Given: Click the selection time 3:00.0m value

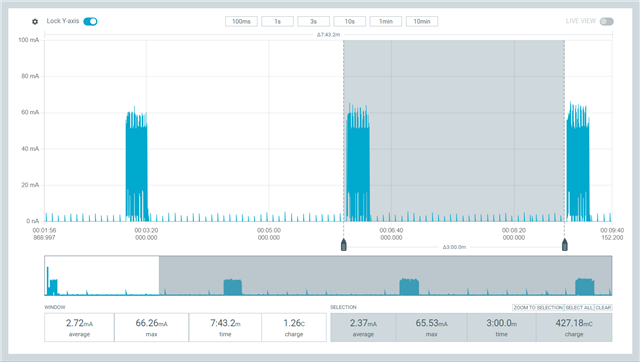Looking at the screenshot, I should coord(502,323).
